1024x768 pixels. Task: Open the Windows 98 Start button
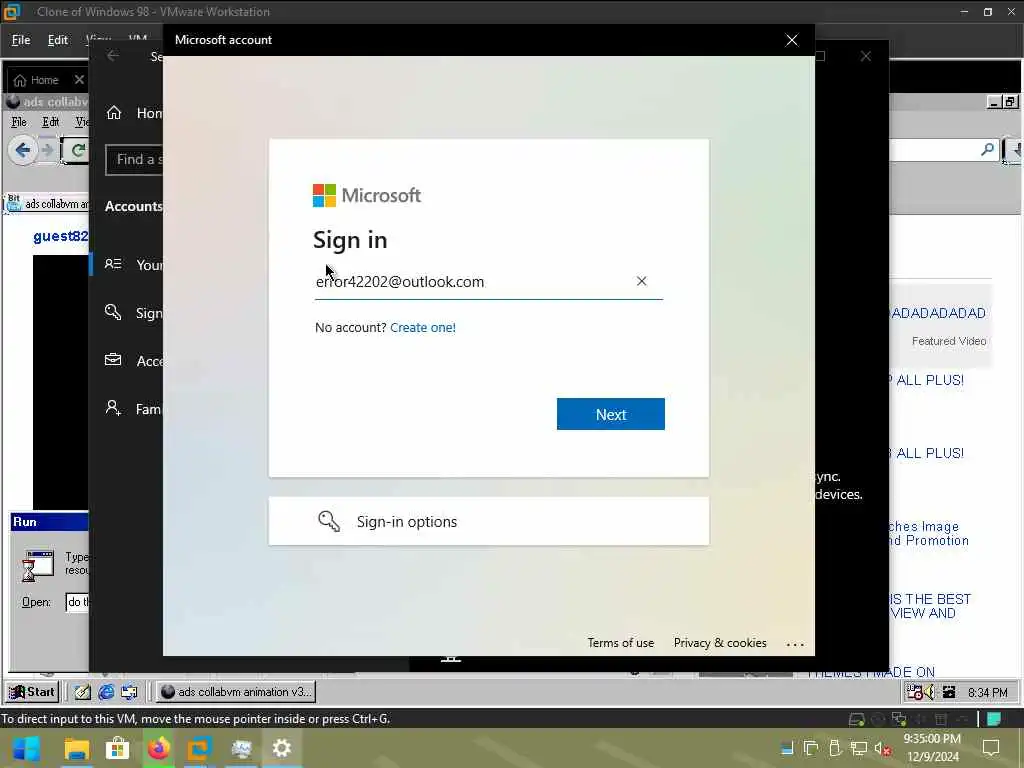(31, 692)
